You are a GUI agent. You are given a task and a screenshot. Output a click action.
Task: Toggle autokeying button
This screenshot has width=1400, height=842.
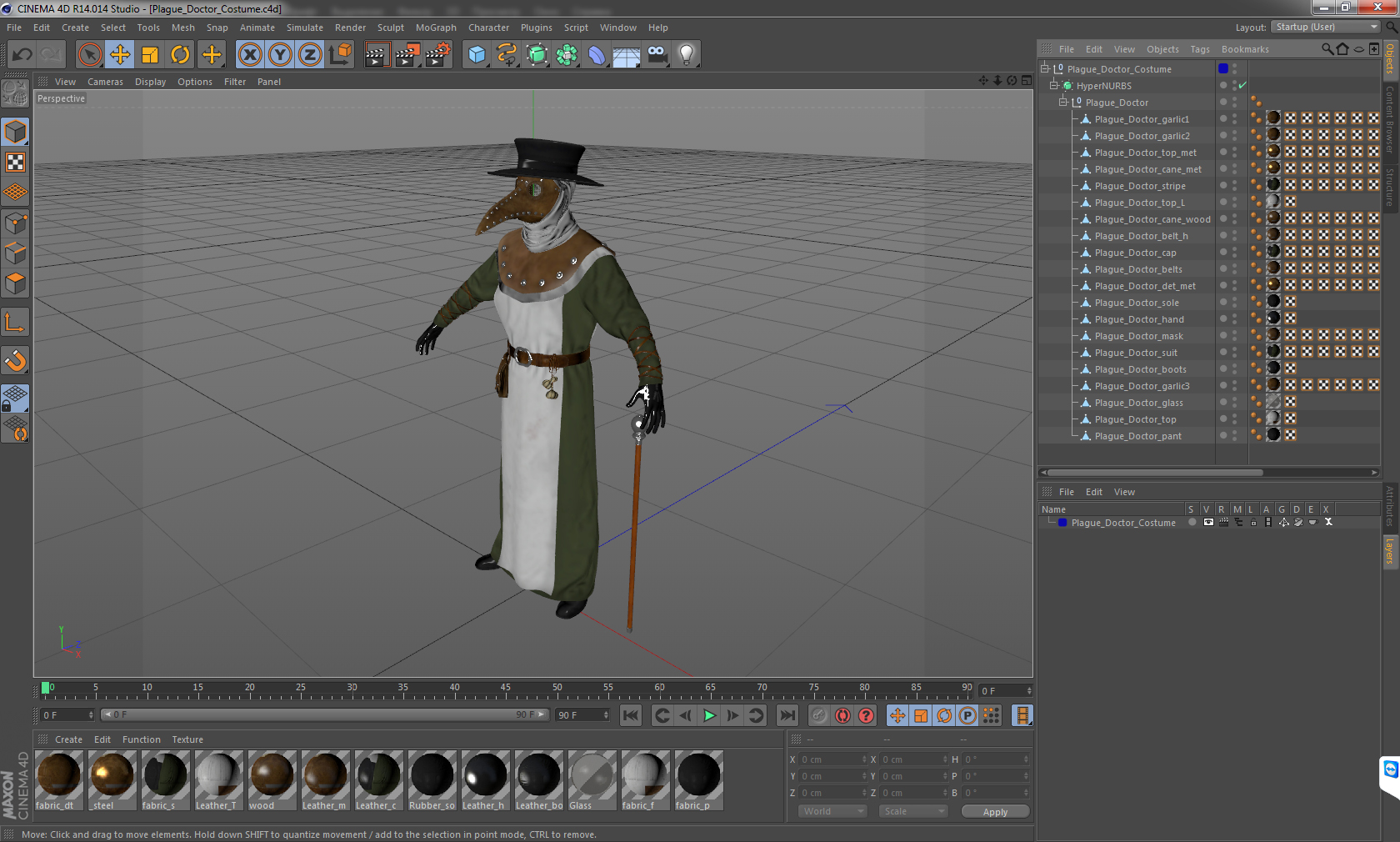click(842, 715)
